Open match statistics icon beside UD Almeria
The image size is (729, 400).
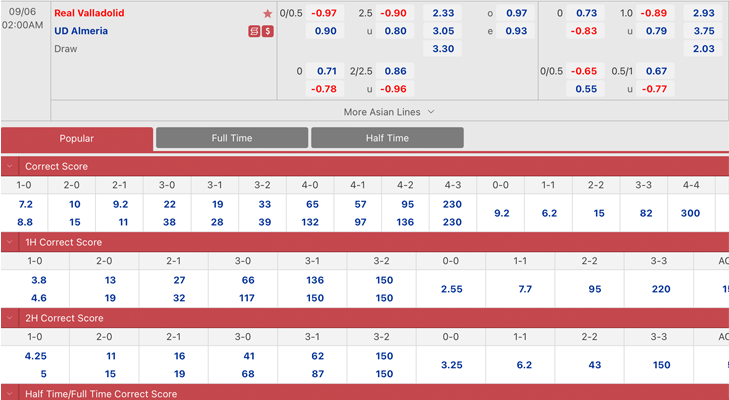pyautogui.click(x=254, y=31)
